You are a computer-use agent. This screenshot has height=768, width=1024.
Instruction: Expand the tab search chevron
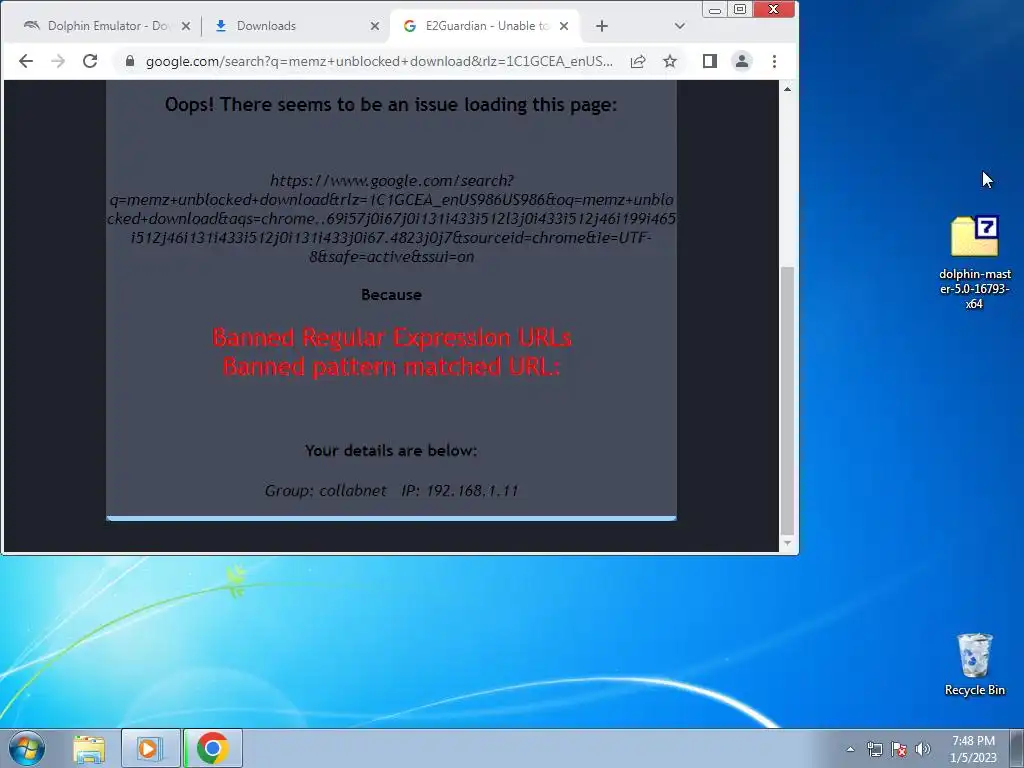pyautogui.click(x=680, y=26)
